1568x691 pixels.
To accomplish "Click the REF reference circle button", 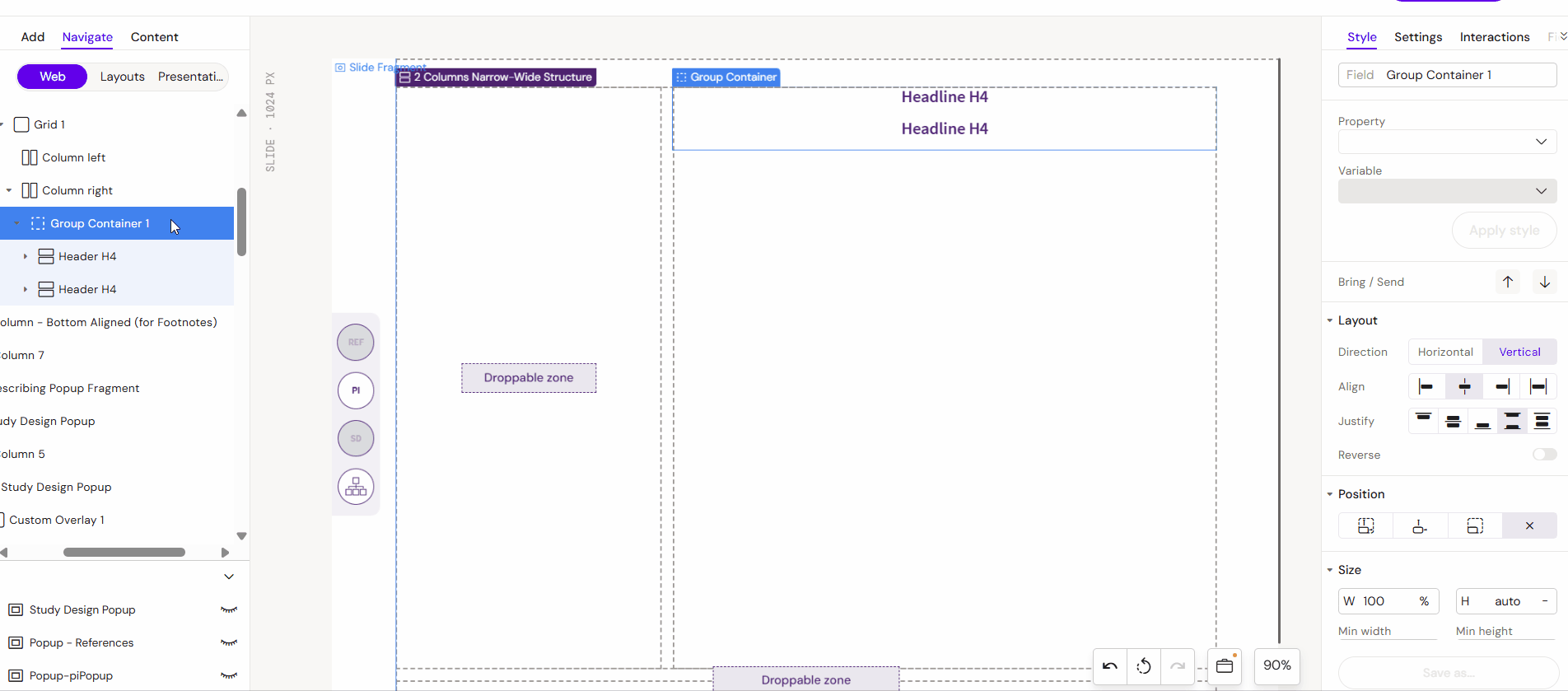I will [x=356, y=342].
